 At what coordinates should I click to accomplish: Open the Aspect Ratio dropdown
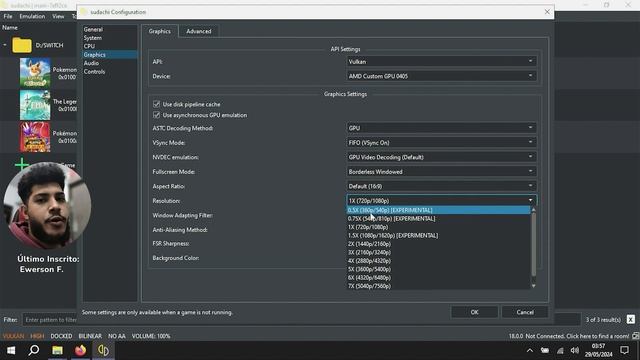pyautogui.click(x=441, y=186)
